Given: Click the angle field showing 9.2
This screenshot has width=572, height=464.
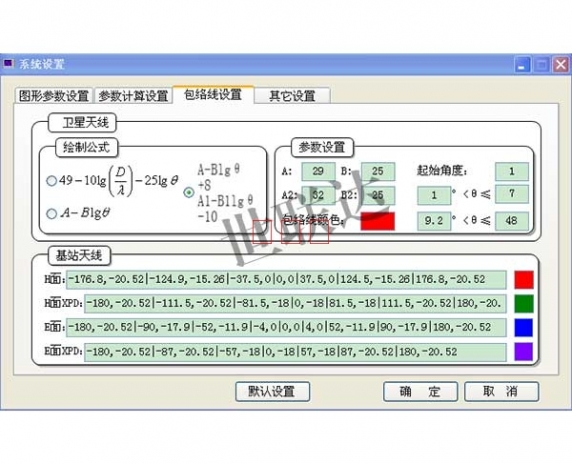Looking at the screenshot, I should (x=434, y=221).
